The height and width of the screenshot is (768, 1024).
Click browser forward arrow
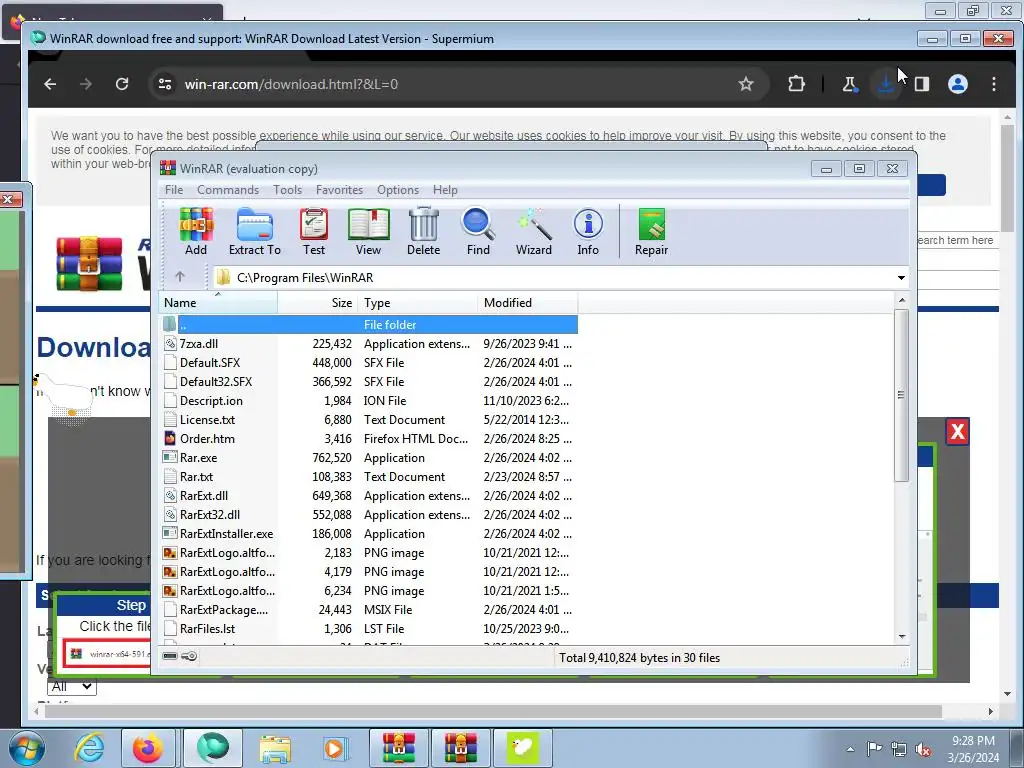tap(86, 84)
